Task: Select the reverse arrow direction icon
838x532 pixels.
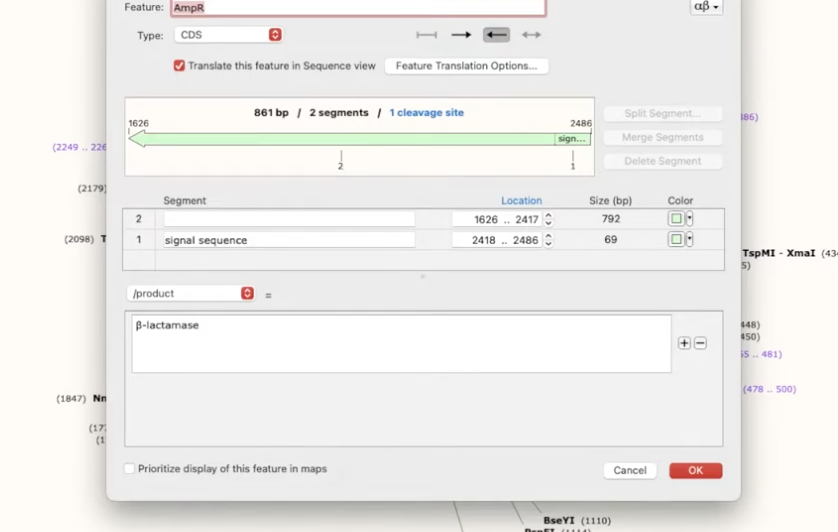Action: pos(496,35)
